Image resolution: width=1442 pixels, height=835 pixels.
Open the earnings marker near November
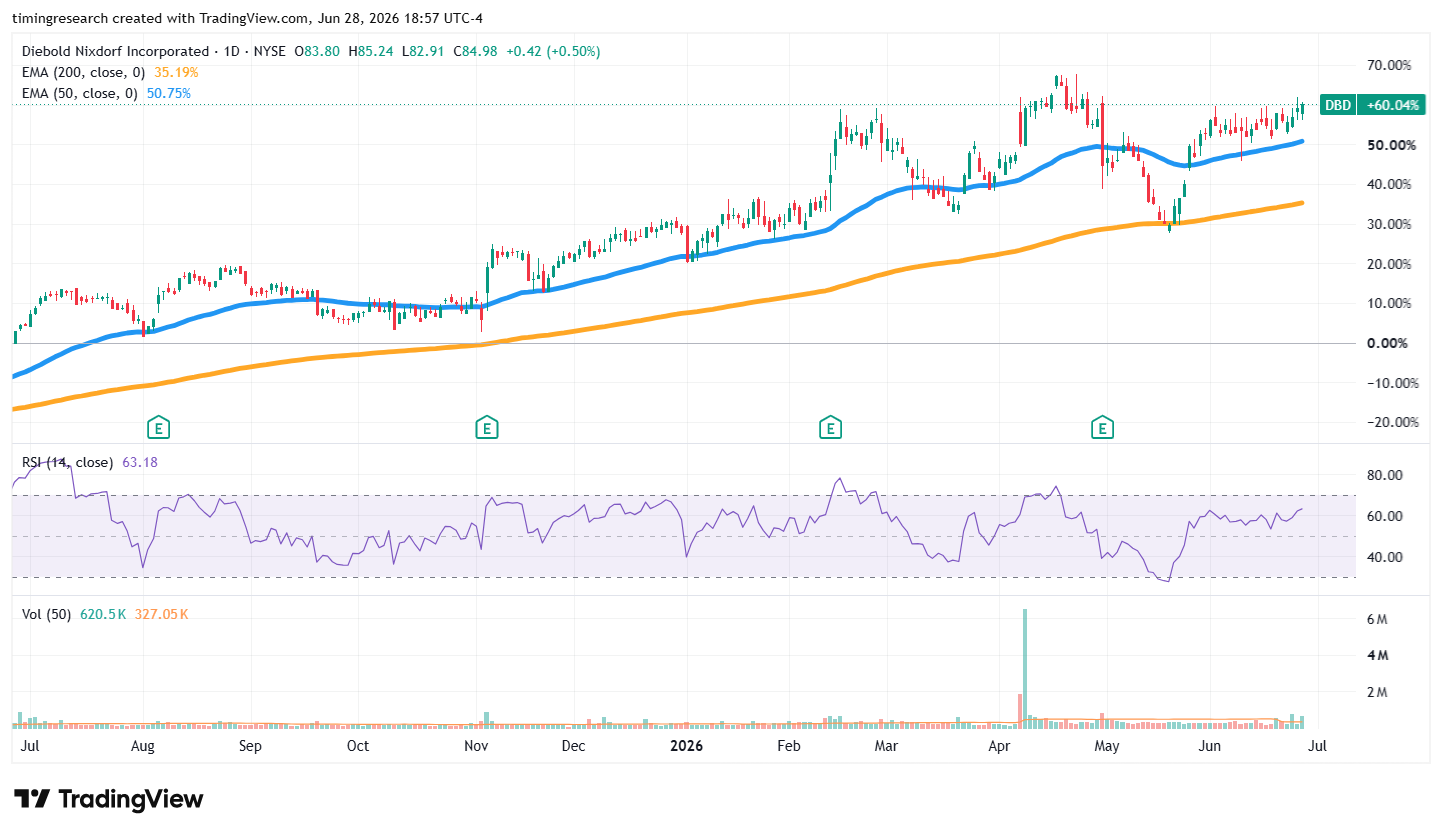coord(486,428)
